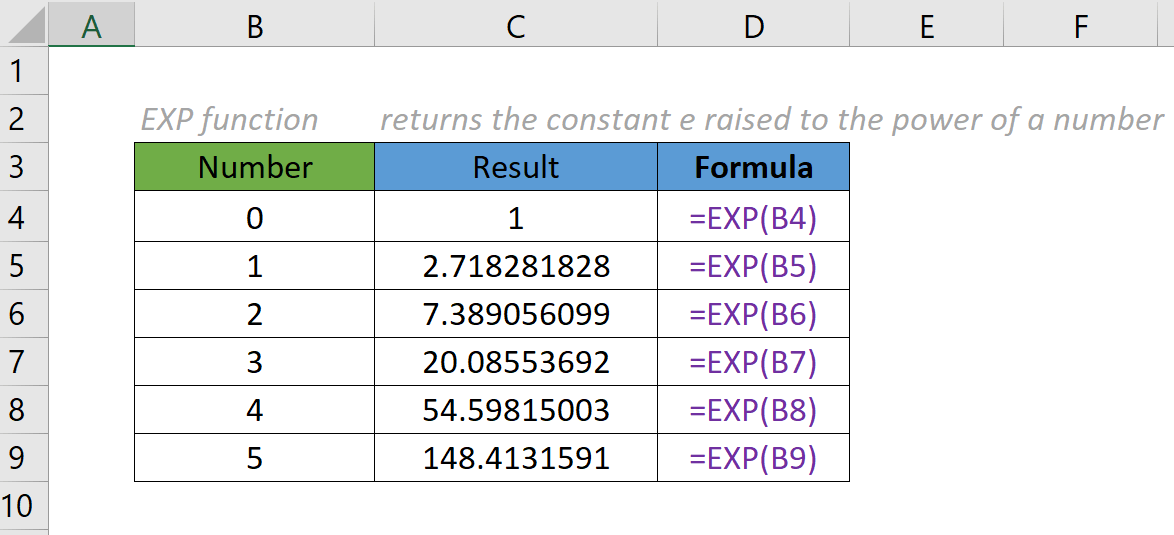Select the cell showing 2.718281828

pos(515,266)
